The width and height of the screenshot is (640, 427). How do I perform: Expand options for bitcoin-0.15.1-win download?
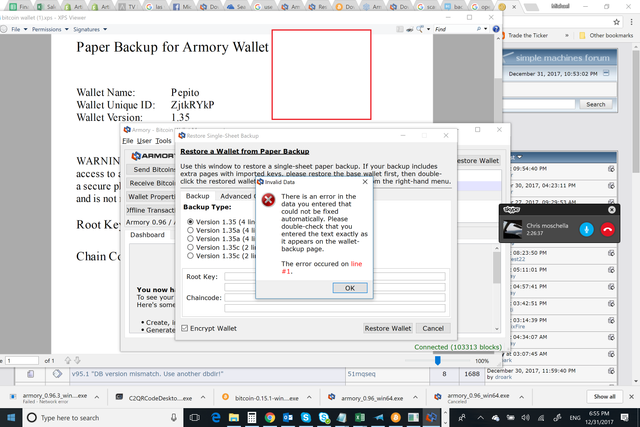[309, 397]
